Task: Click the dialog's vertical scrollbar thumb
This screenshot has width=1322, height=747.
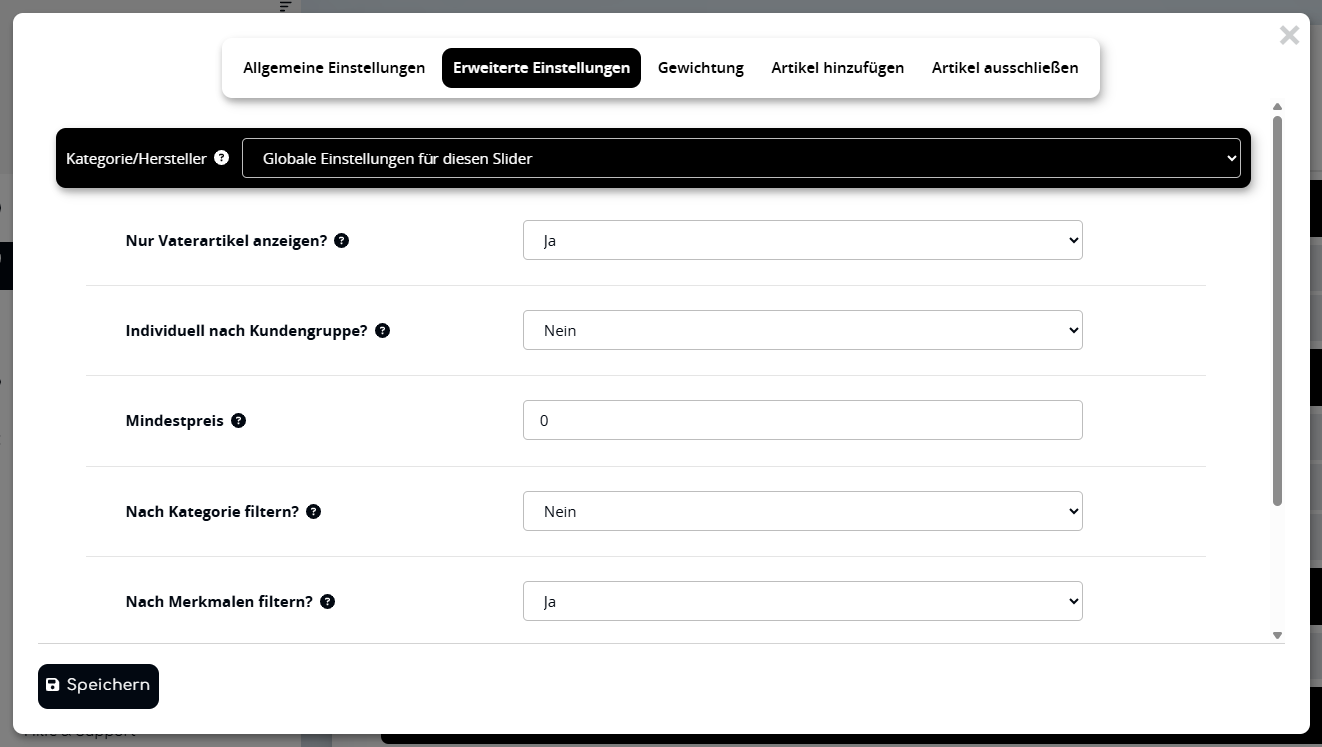Action: pos(1277,310)
